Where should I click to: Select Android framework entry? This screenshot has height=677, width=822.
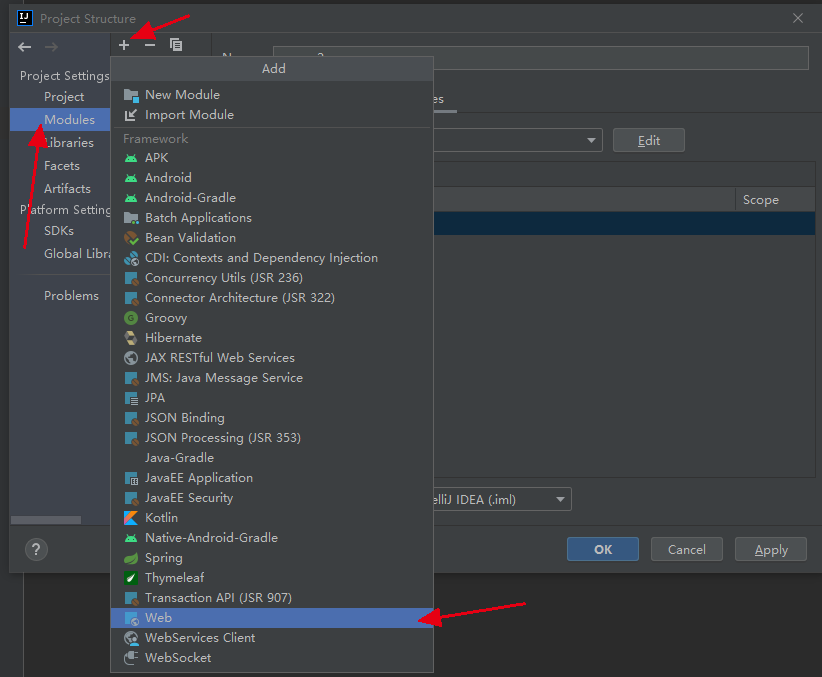tap(272, 178)
